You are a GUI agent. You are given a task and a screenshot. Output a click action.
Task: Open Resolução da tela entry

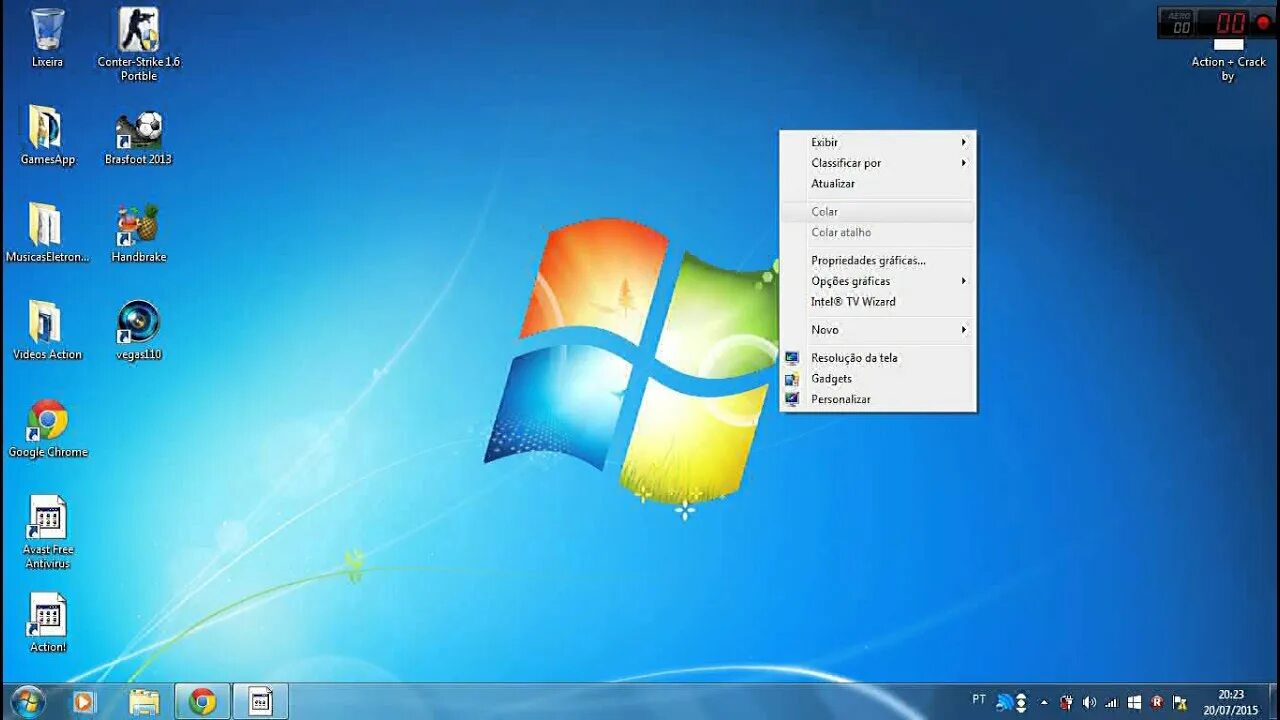[x=878, y=358]
